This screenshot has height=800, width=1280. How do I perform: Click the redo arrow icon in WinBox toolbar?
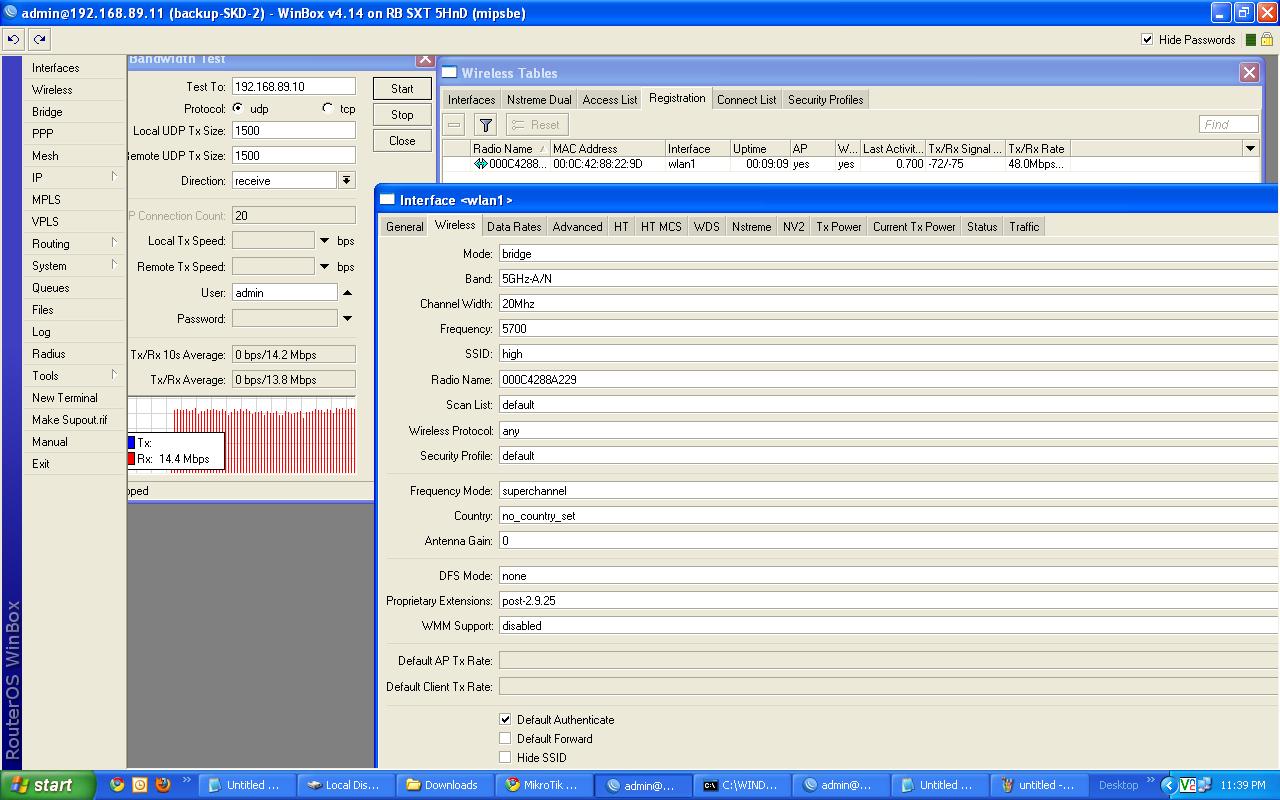[x=39, y=40]
